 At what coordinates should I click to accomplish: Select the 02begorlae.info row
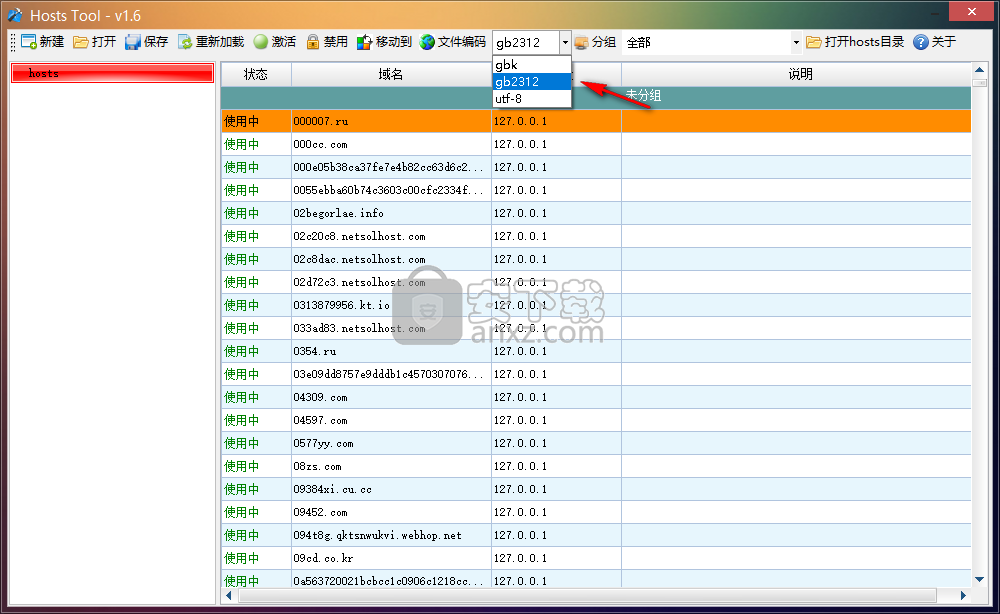click(596, 213)
